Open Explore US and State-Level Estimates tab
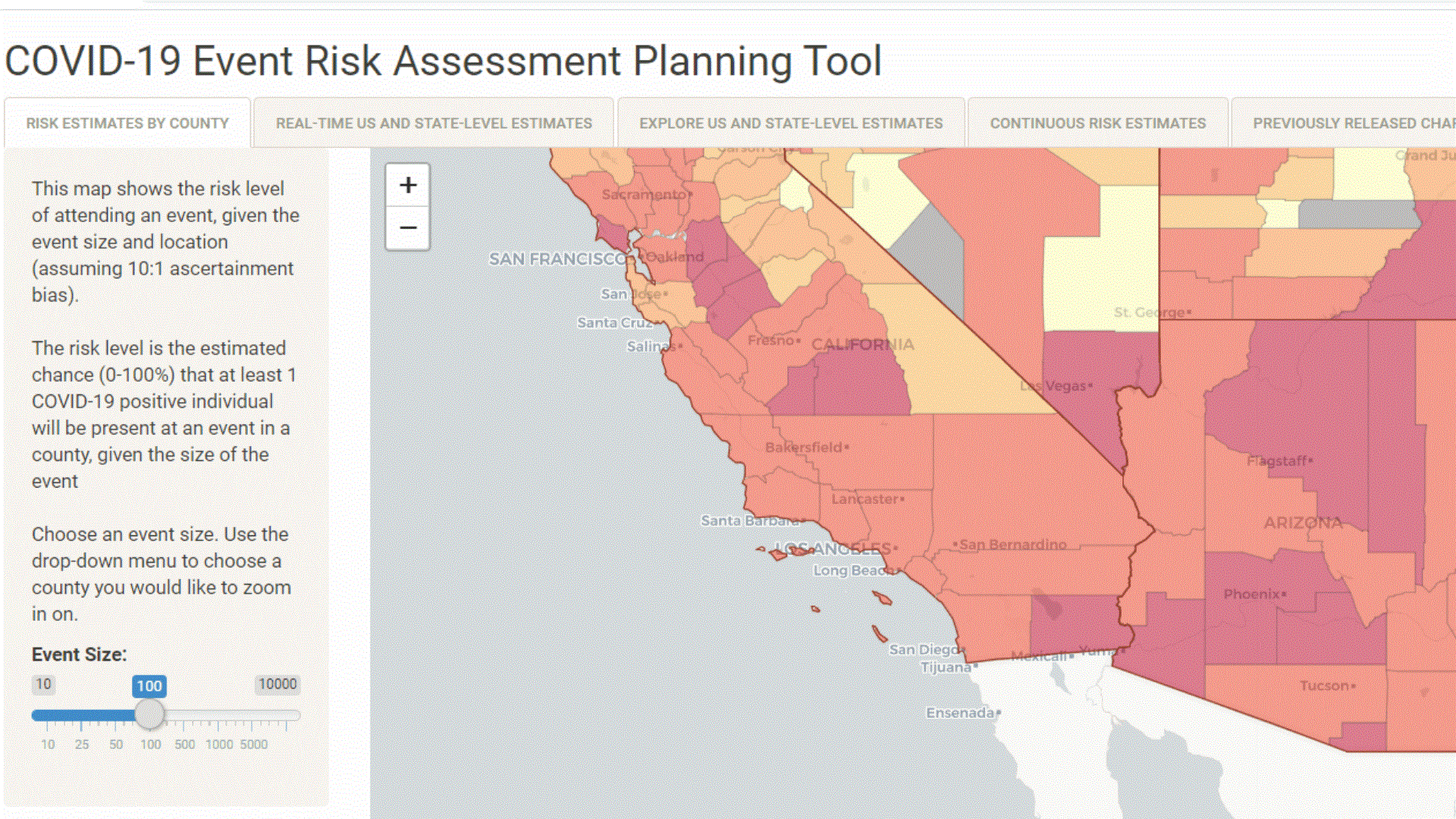 pyautogui.click(x=791, y=123)
